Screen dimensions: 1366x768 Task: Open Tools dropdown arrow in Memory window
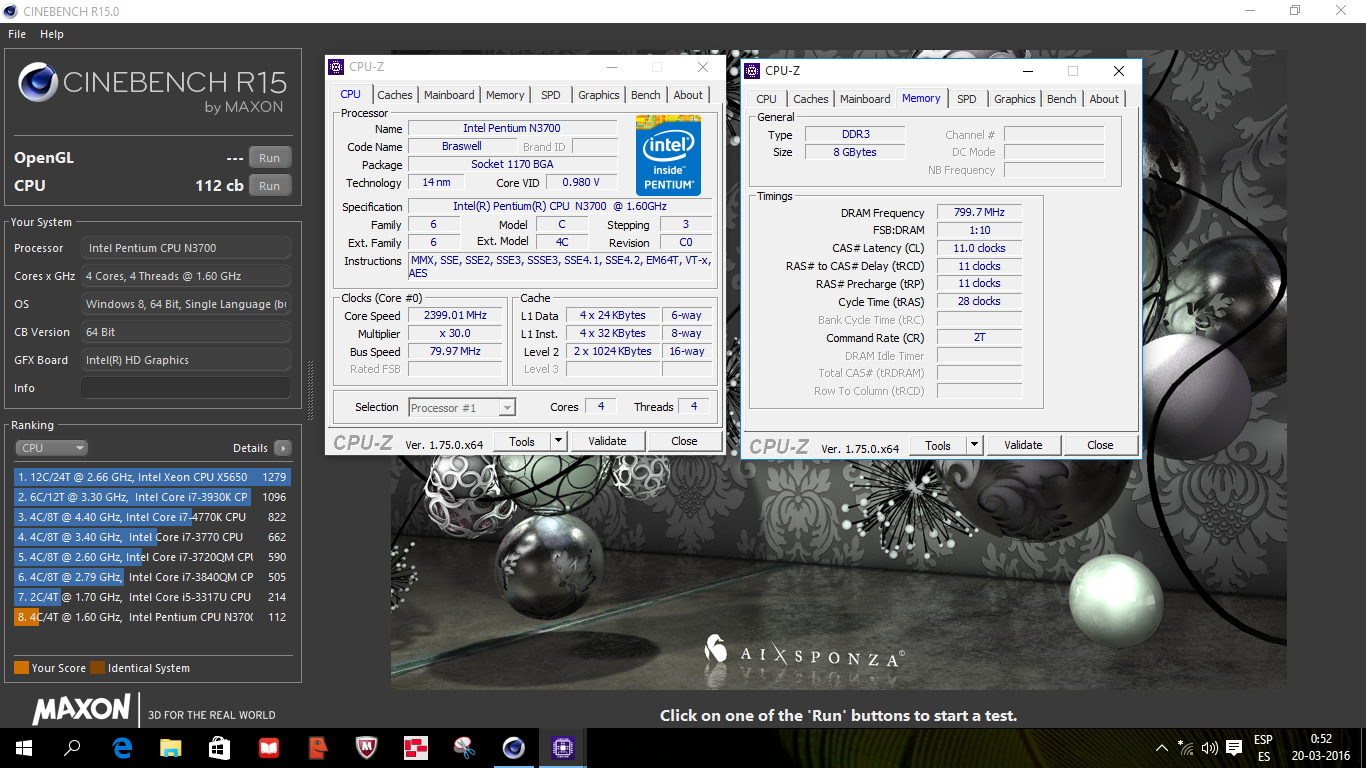[974, 445]
